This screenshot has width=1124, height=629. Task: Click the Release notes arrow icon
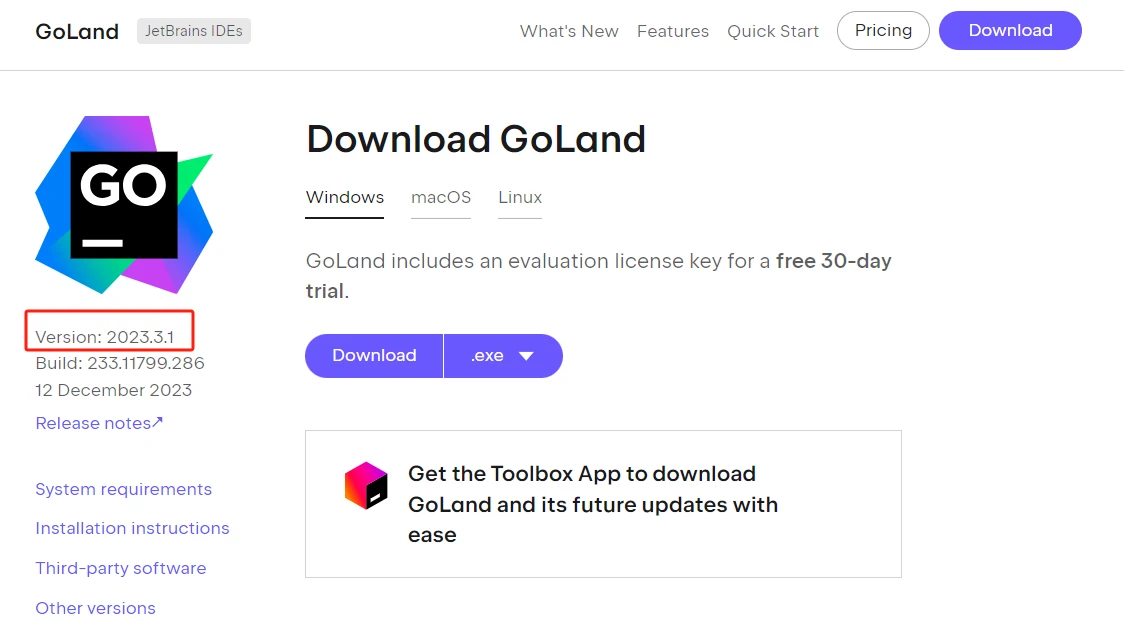click(158, 422)
